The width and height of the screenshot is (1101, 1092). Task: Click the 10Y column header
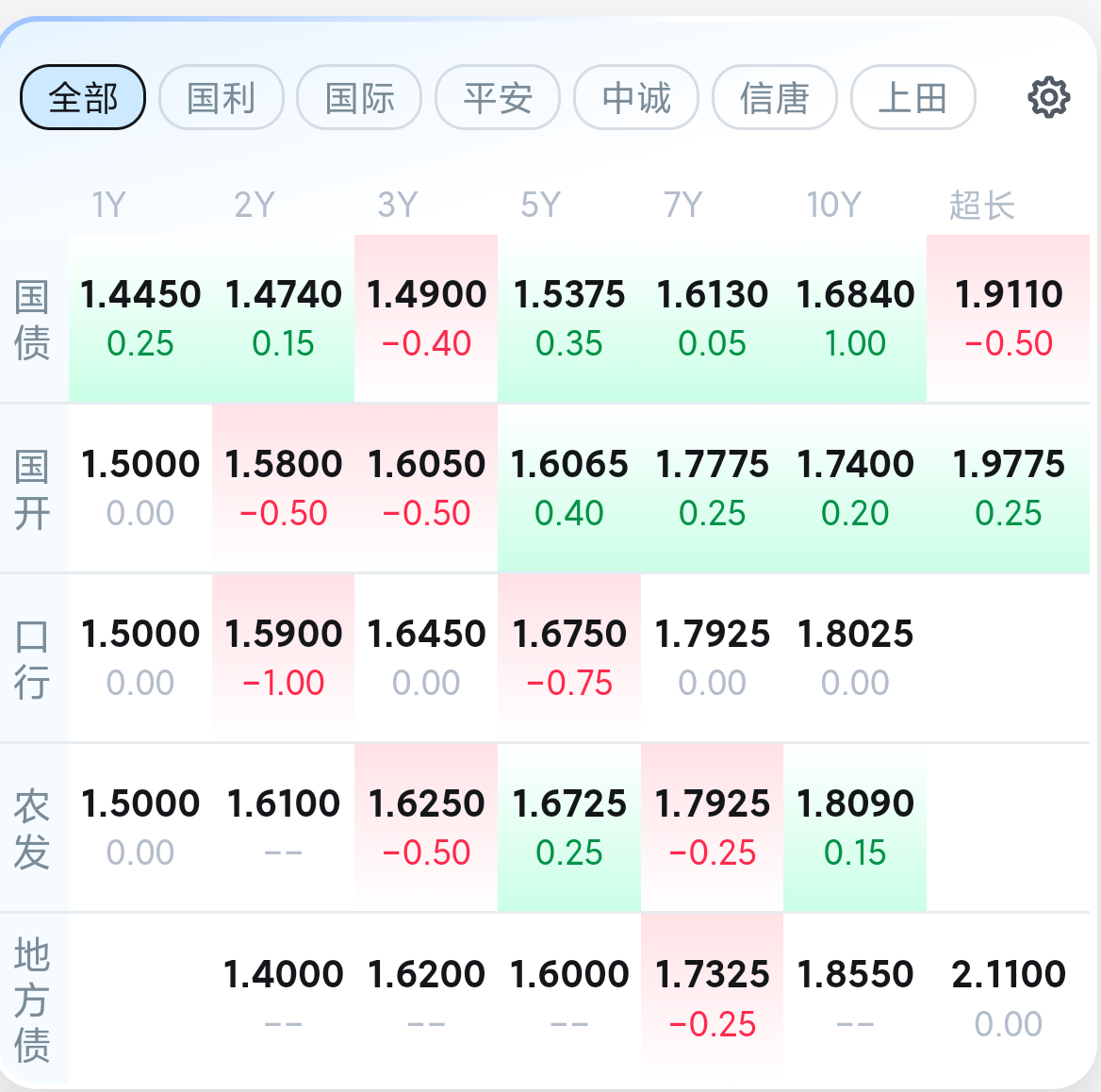833,205
